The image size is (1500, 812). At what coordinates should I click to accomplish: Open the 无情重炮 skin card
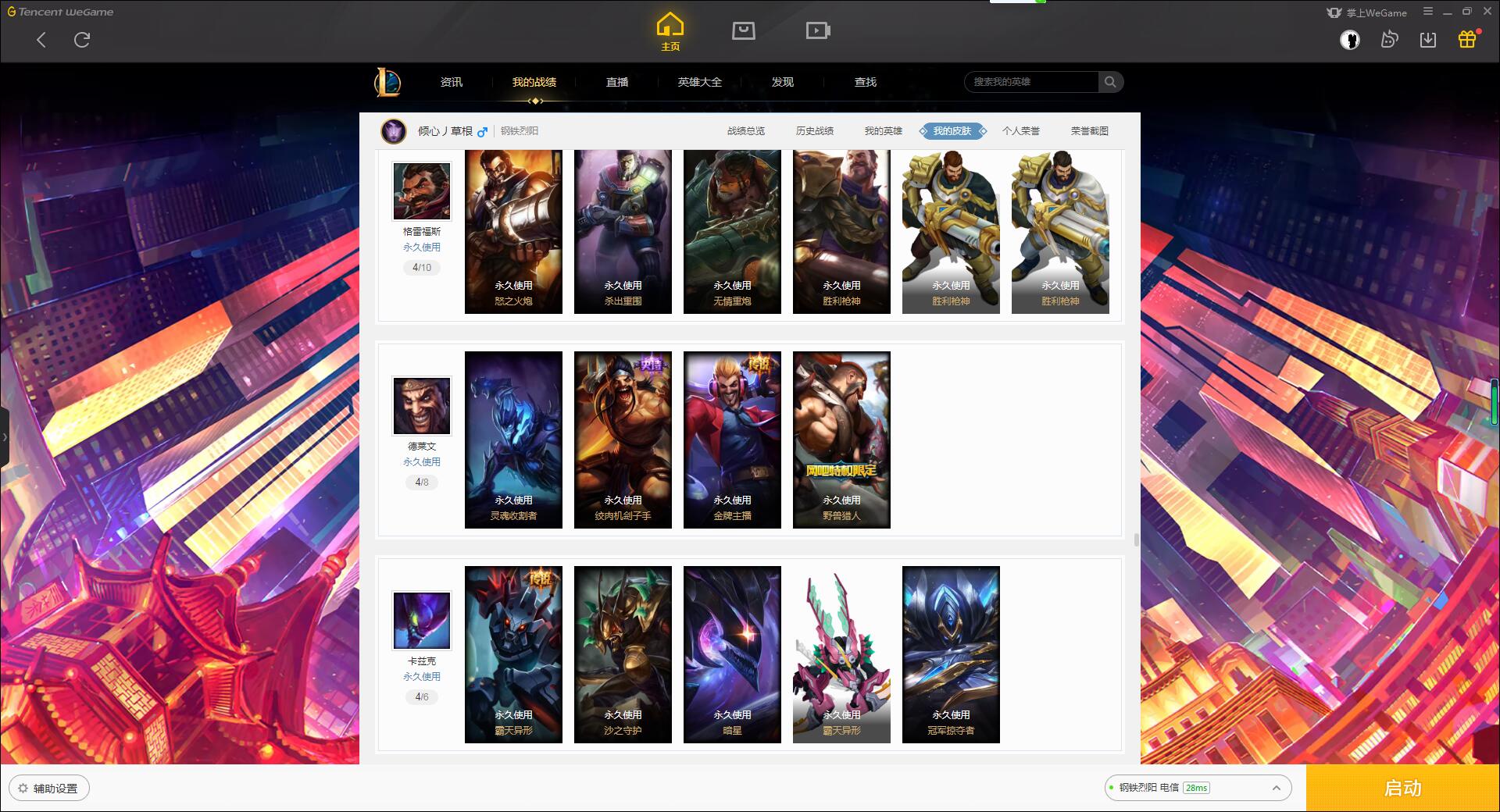point(732,232)
